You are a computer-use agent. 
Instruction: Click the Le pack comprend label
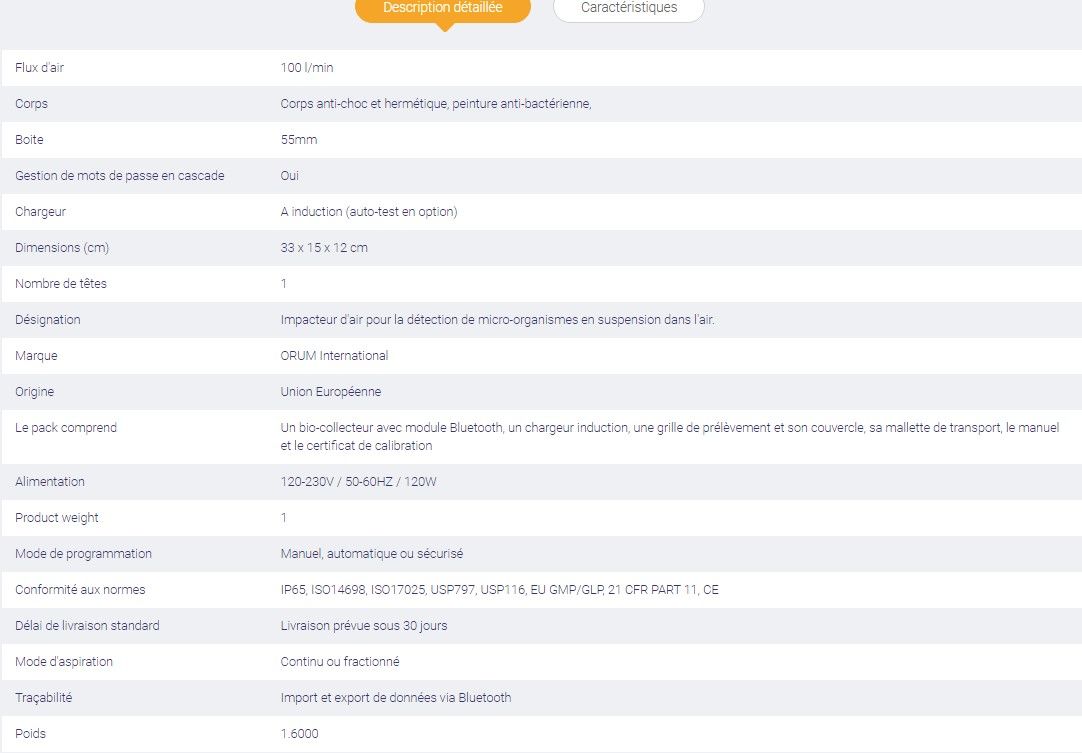(66, 428)
